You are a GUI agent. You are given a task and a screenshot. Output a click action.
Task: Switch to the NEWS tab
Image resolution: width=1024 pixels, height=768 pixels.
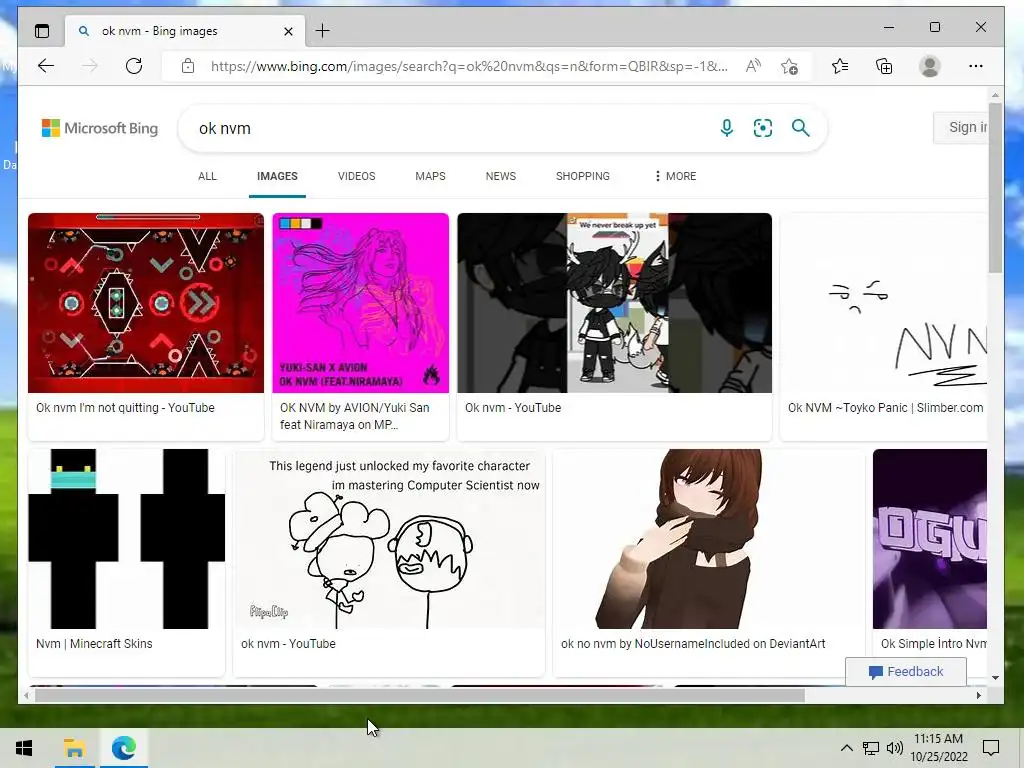(x=501, y=176)
